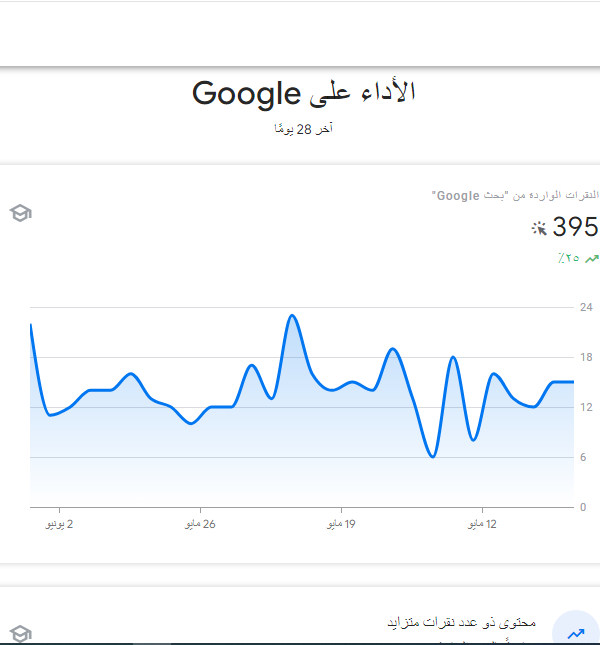This screenshot has width=600, height=645.
Task: Click the chart's lowest dip near value 6
Action: coord(433,456)
